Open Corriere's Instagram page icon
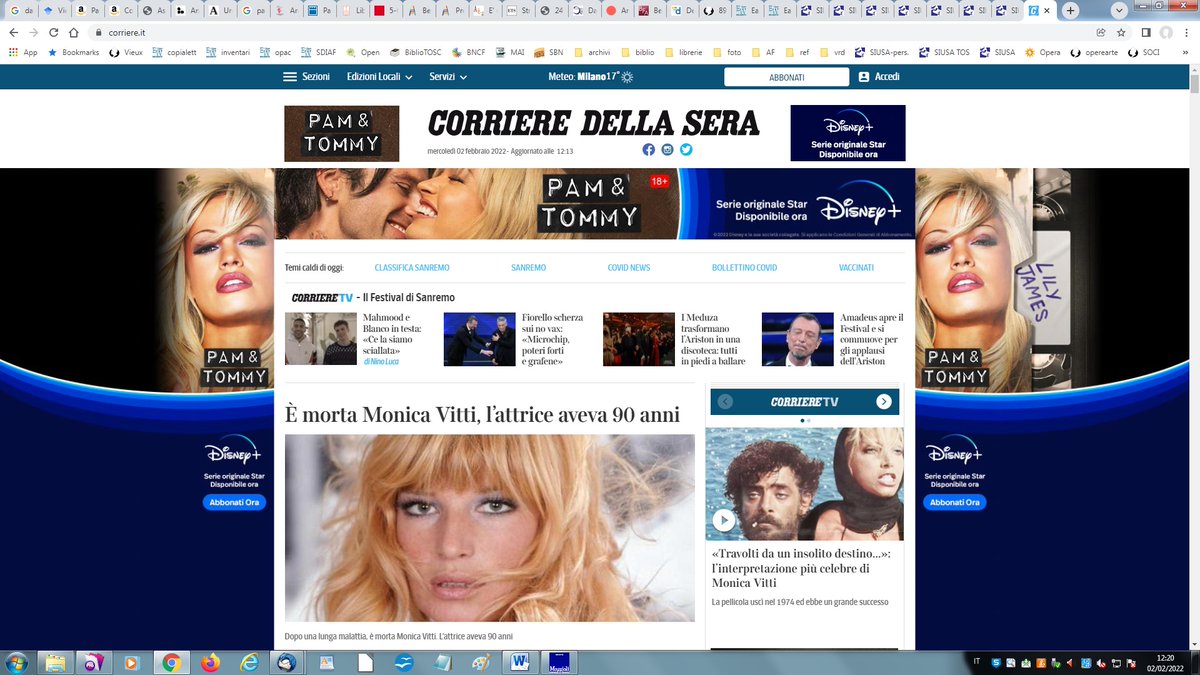Screen dimensions: 1200x675 [x=667, y=149]
